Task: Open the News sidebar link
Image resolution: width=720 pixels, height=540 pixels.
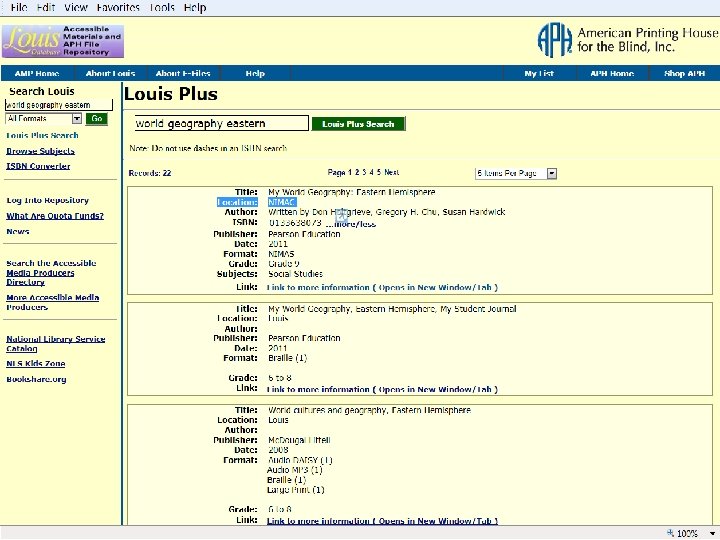Action: tap(18, 231)
